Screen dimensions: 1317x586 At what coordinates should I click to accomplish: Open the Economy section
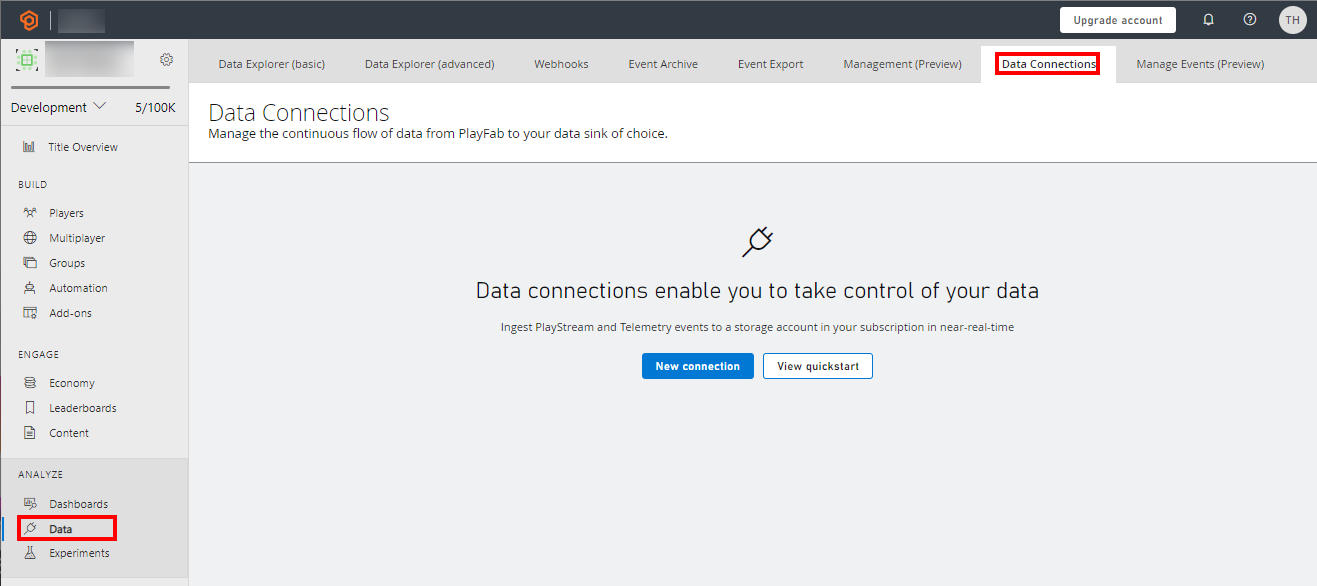pos(72,383)
